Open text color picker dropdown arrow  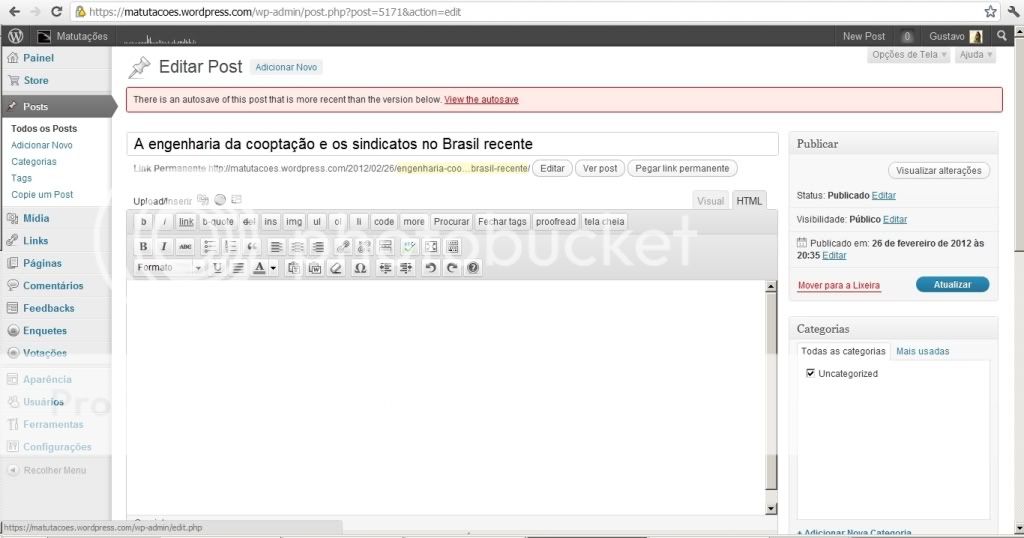273,268
